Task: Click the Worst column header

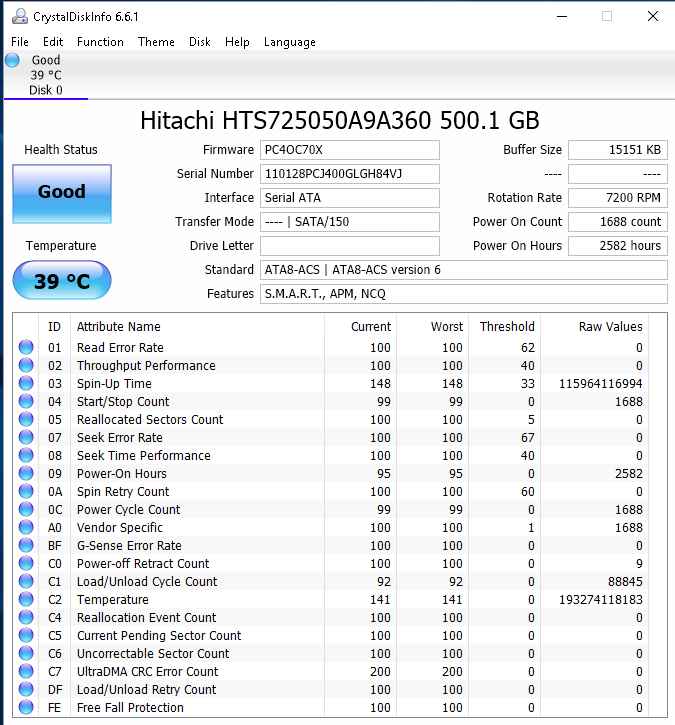Action: point(447,327)
